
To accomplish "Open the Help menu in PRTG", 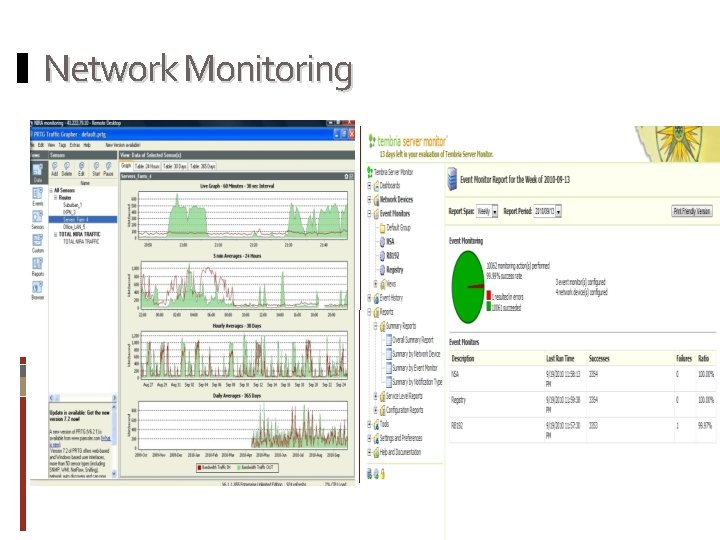I will click(x=87, y=145).
